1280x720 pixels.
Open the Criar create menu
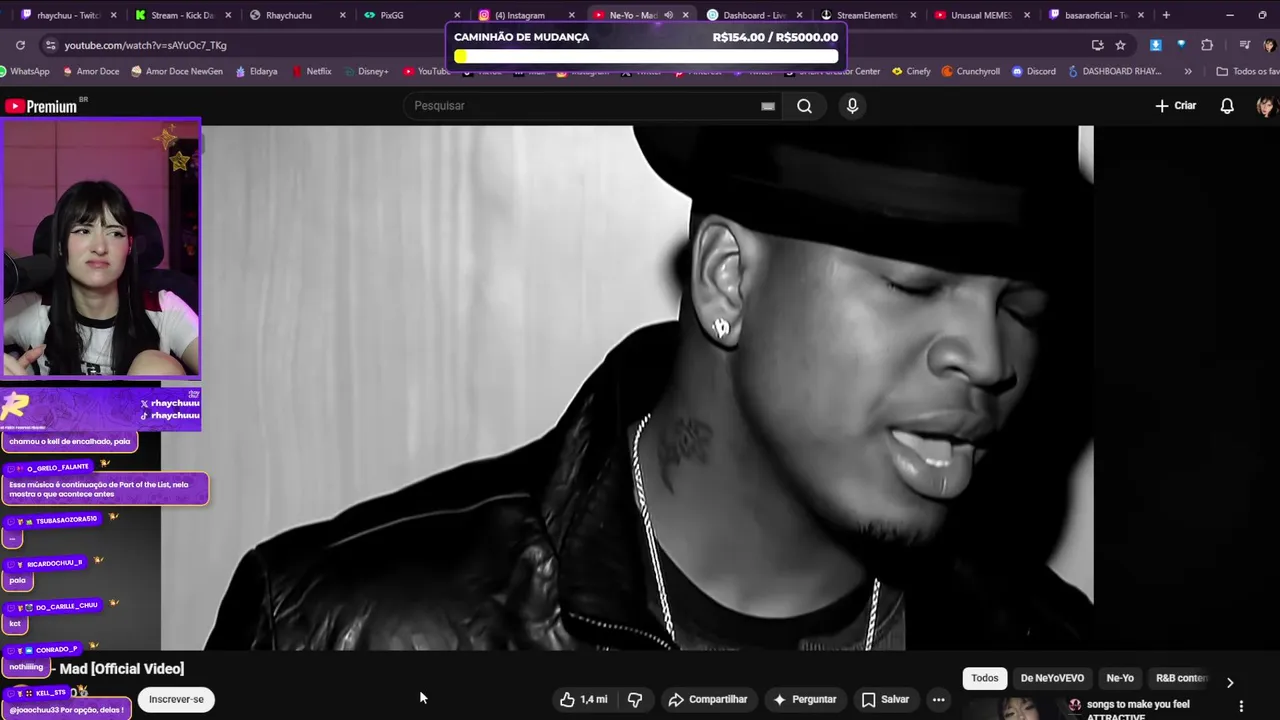[x=1176, y=106]
